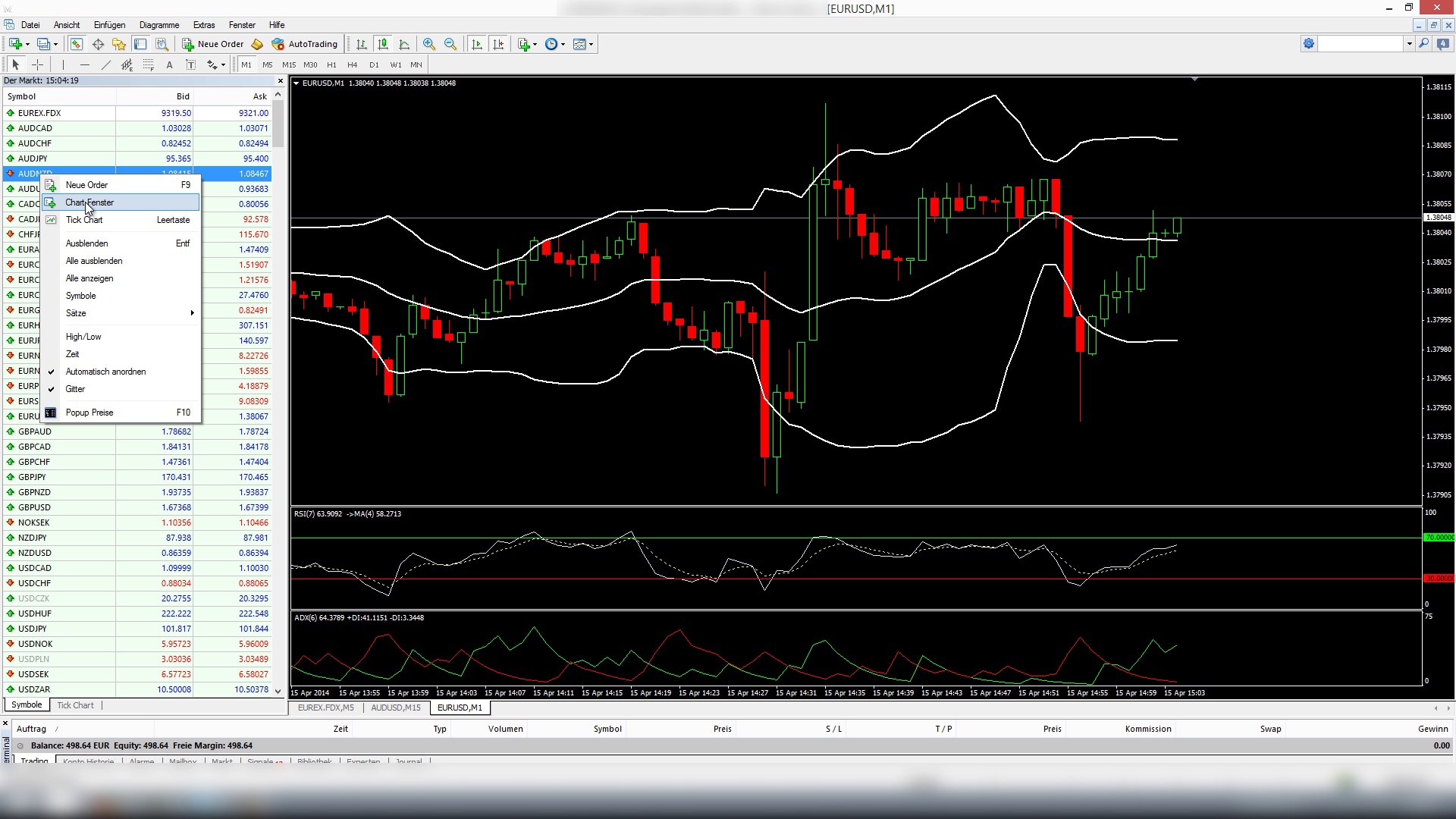Open the chart templates dropdown arrow
Image resolution: width=1456 pixels, height=819 pixels.
591,44
